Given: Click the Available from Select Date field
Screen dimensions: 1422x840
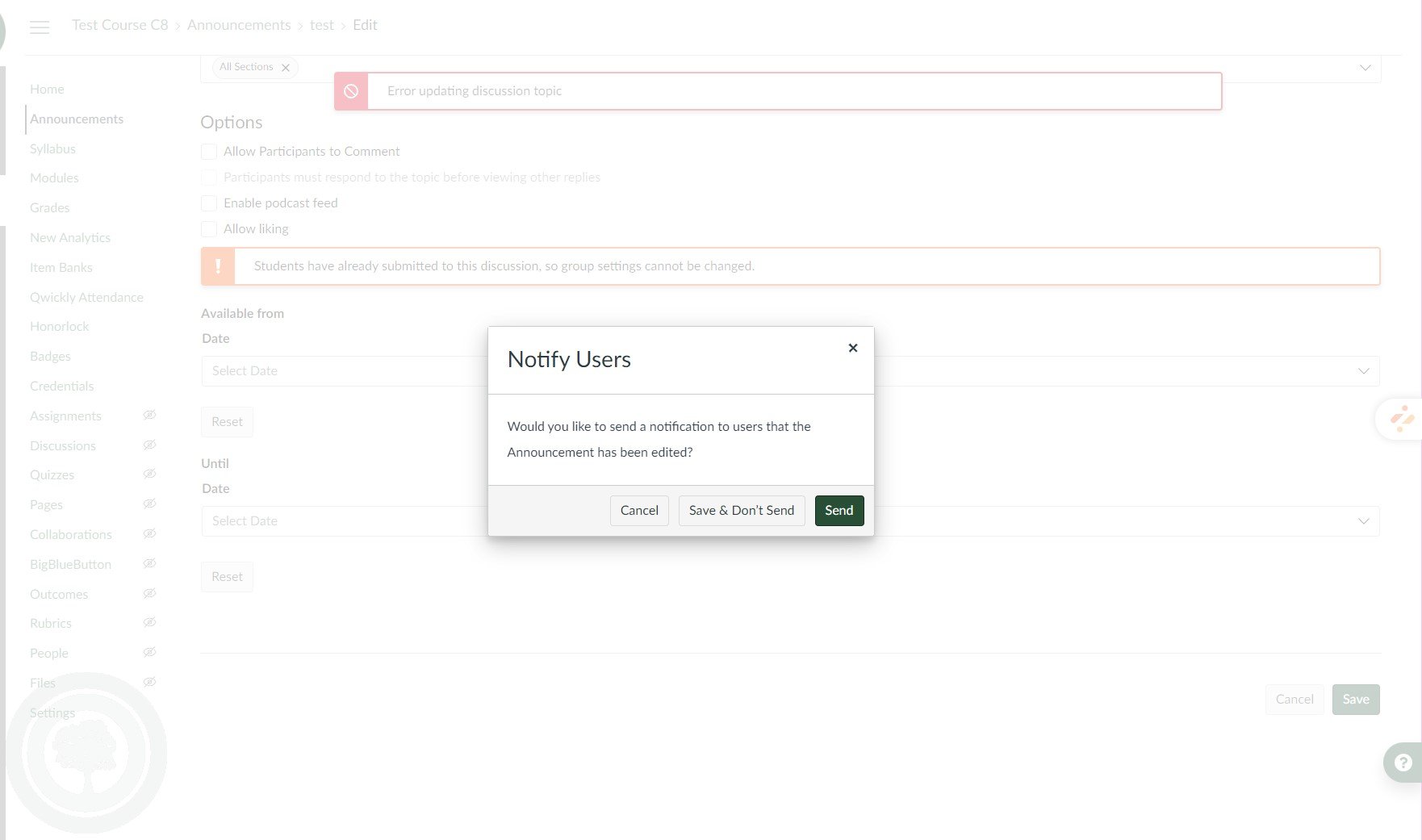Looking at the screenshot, I should point(790,371).
